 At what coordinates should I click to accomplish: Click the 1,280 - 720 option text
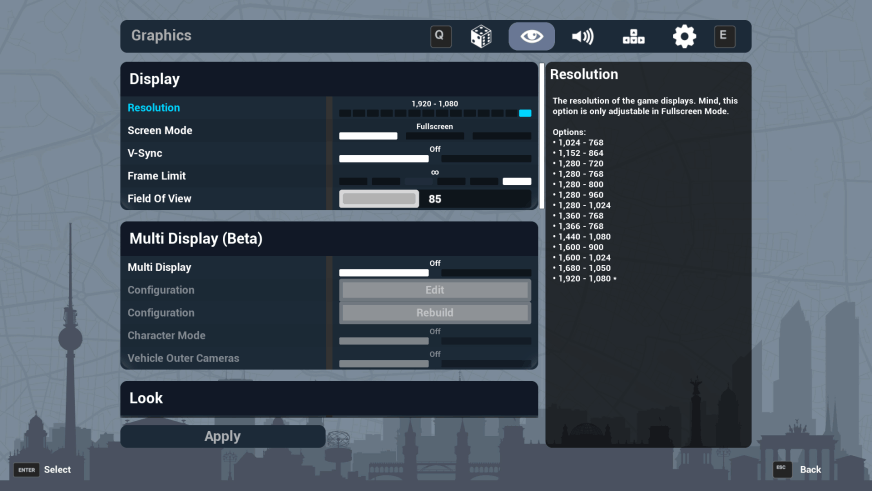(x=581, y=164)
